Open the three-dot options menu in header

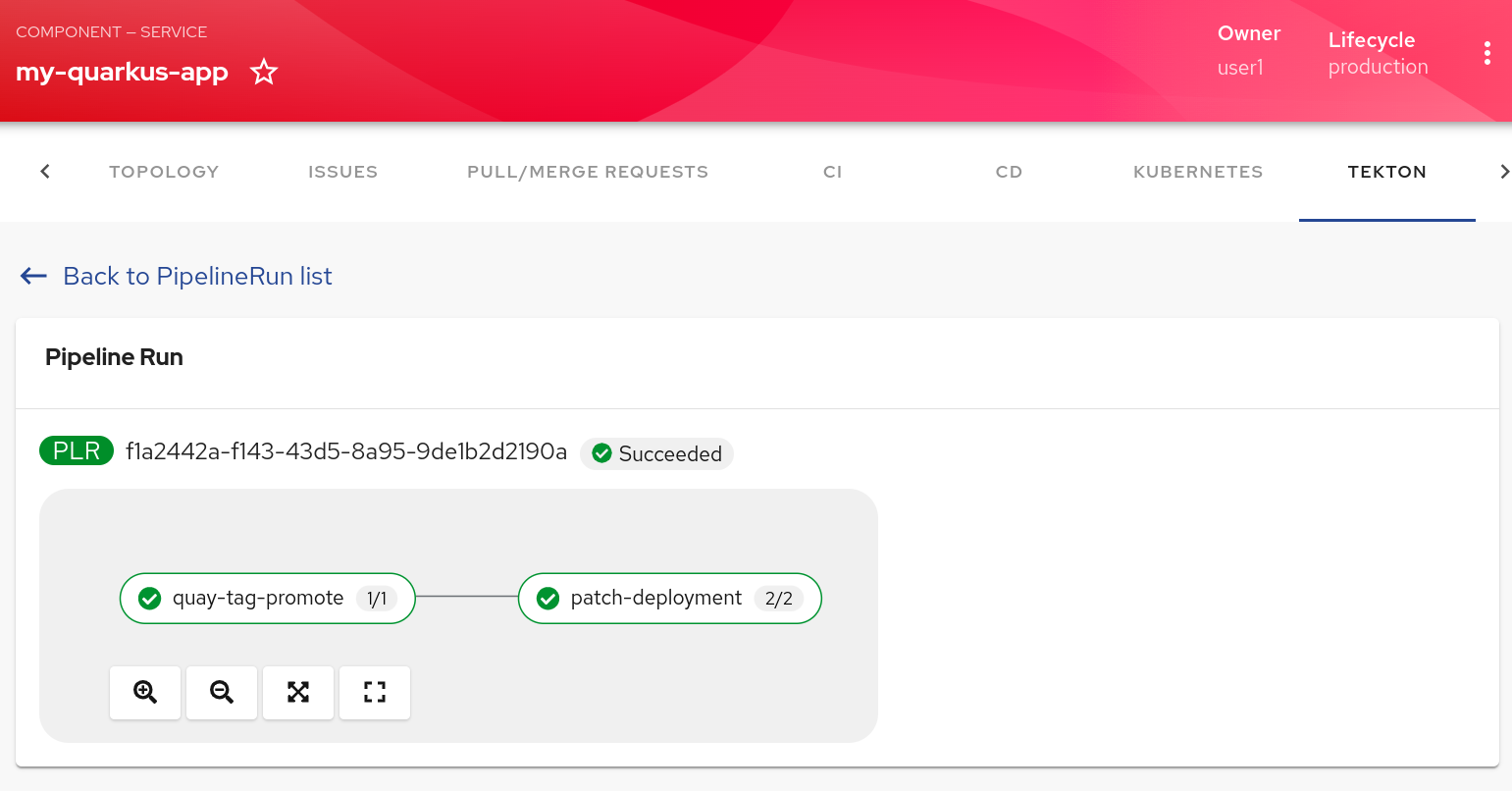click(x=1487, y=53)
